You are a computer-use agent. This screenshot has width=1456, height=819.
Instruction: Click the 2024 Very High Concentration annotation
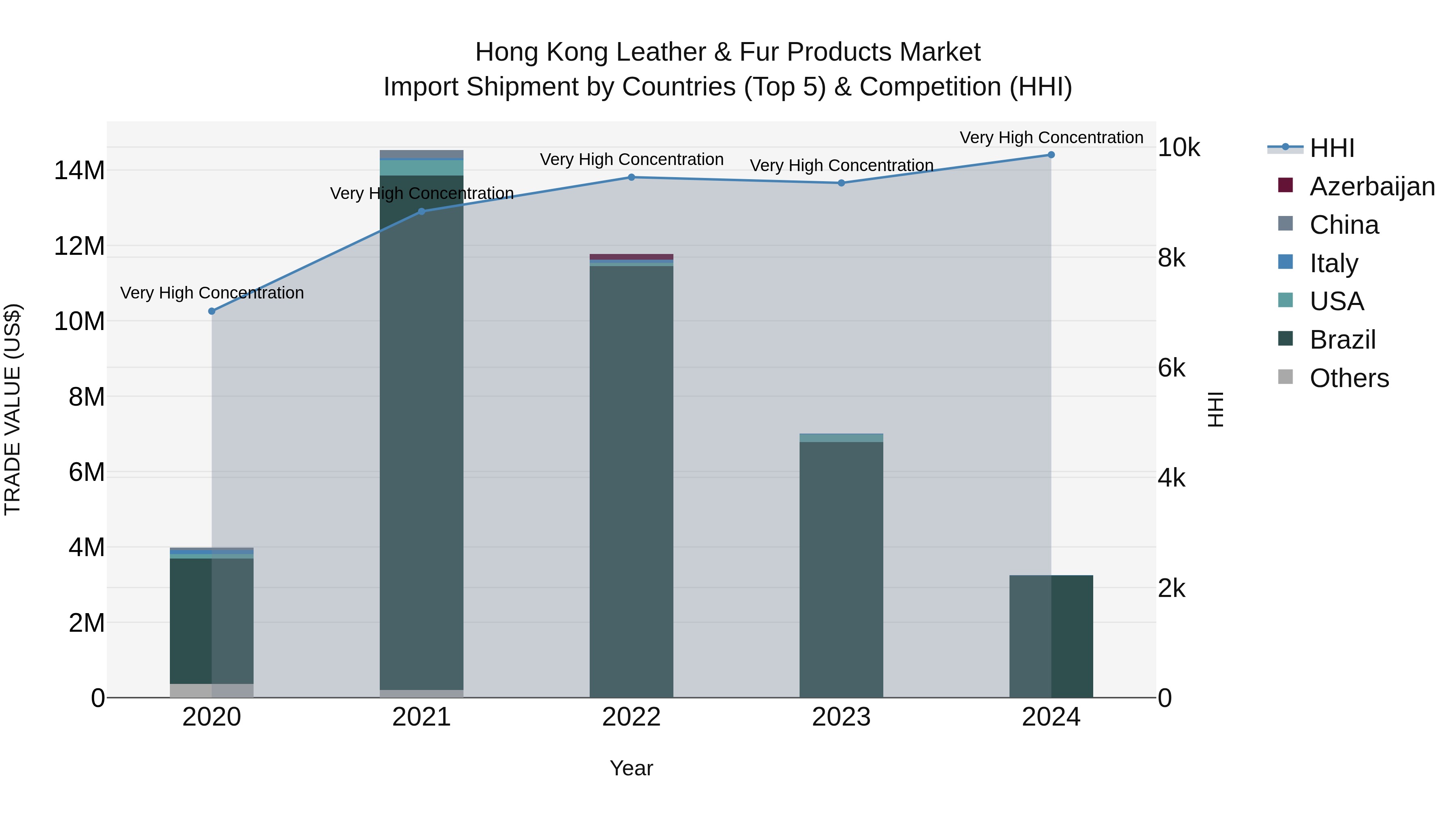click(x=1051, y=138)
